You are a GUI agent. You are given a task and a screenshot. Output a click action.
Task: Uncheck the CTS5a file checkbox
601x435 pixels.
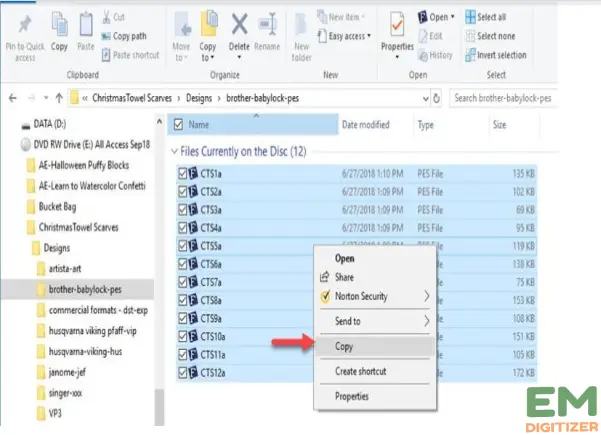pos(183,246)
